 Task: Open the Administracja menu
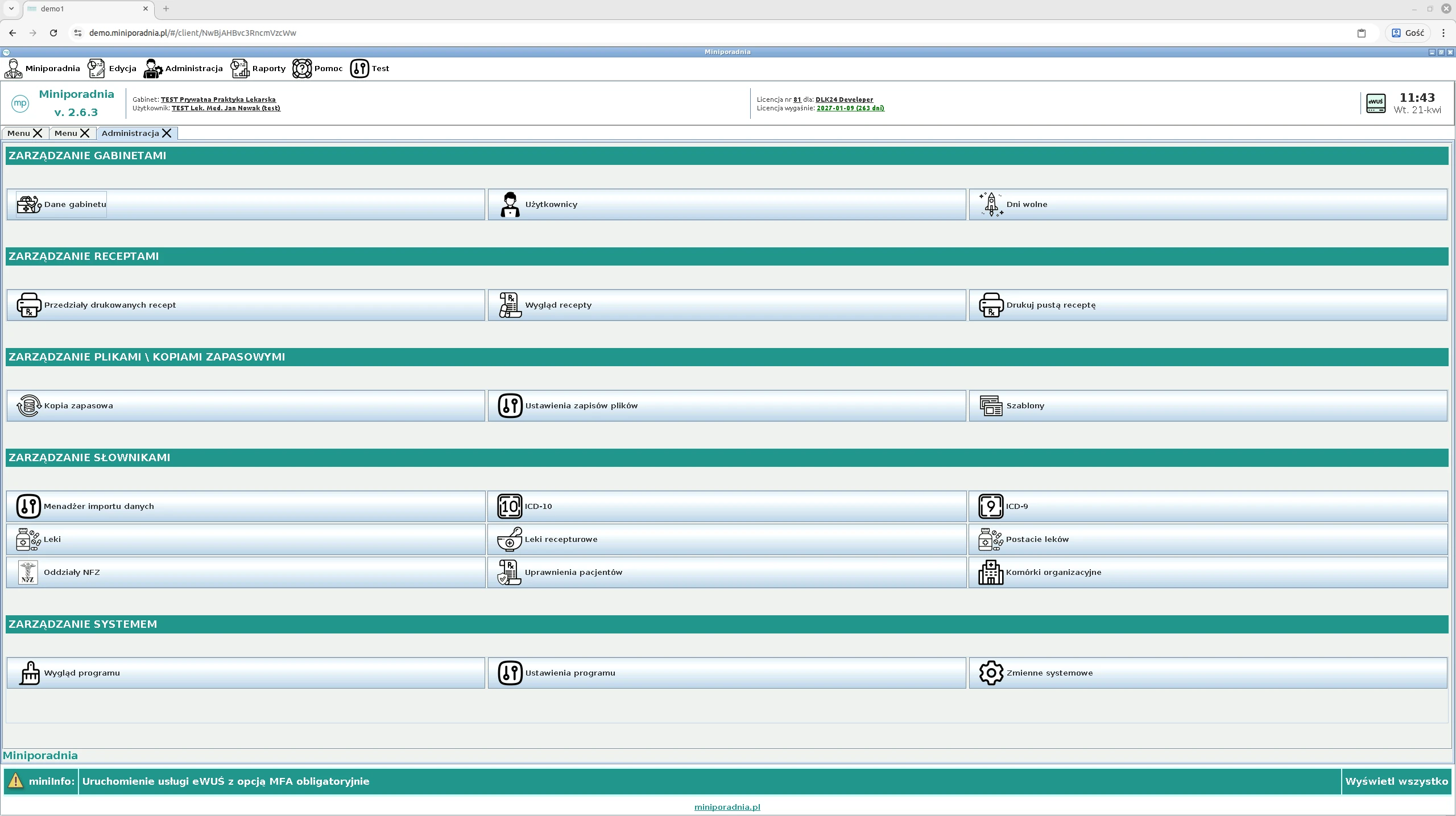click(x=183, y=68)
